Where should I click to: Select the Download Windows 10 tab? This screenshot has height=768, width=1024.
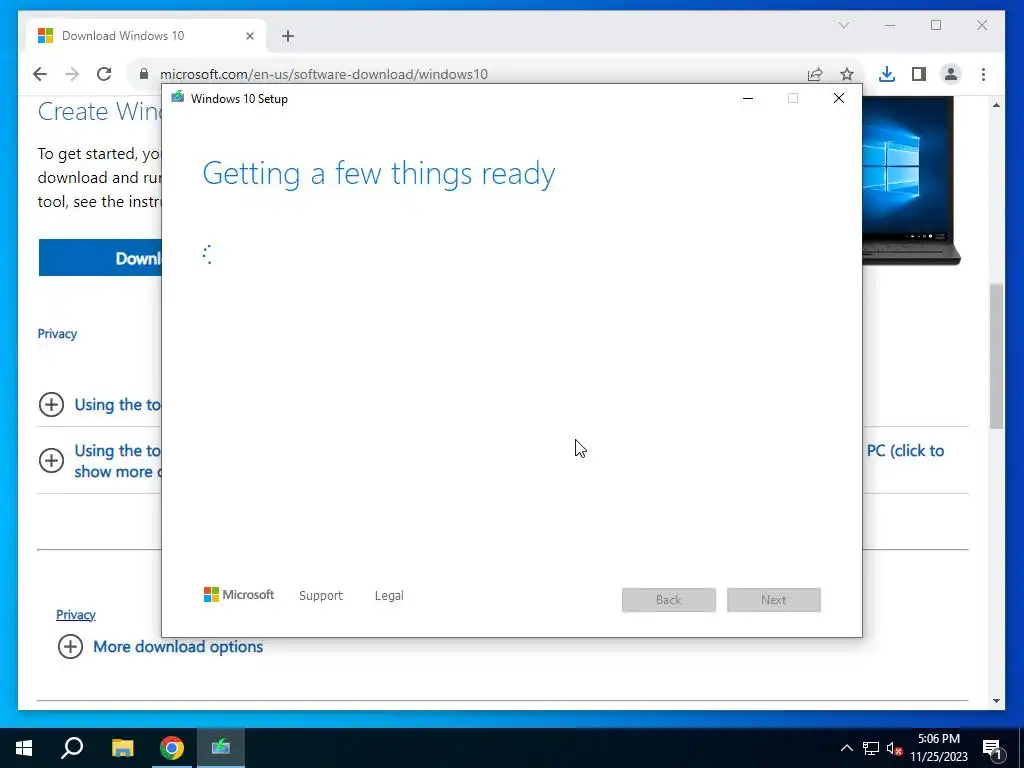tap(146, 36)
